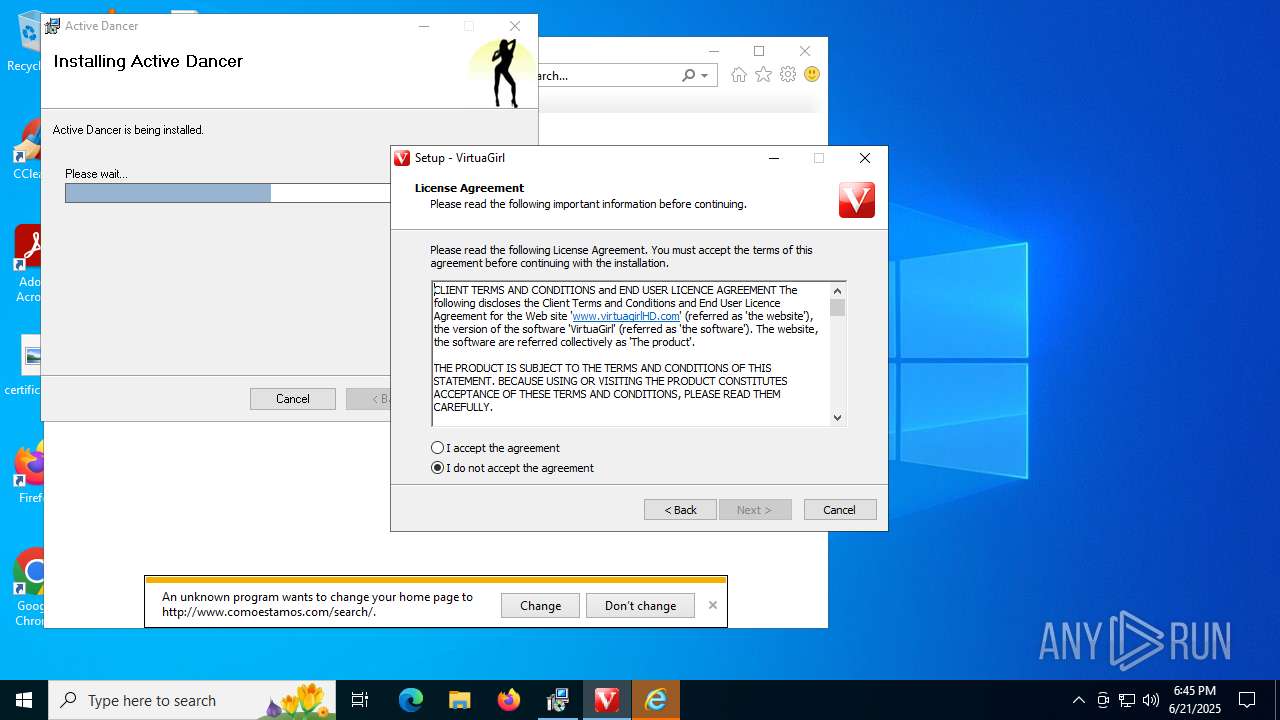Image resolution: width=1280 pixels, height=720 pixels.
Task: Click the license agreement scrollbar thumb
Action: click(x=838, y=307)
